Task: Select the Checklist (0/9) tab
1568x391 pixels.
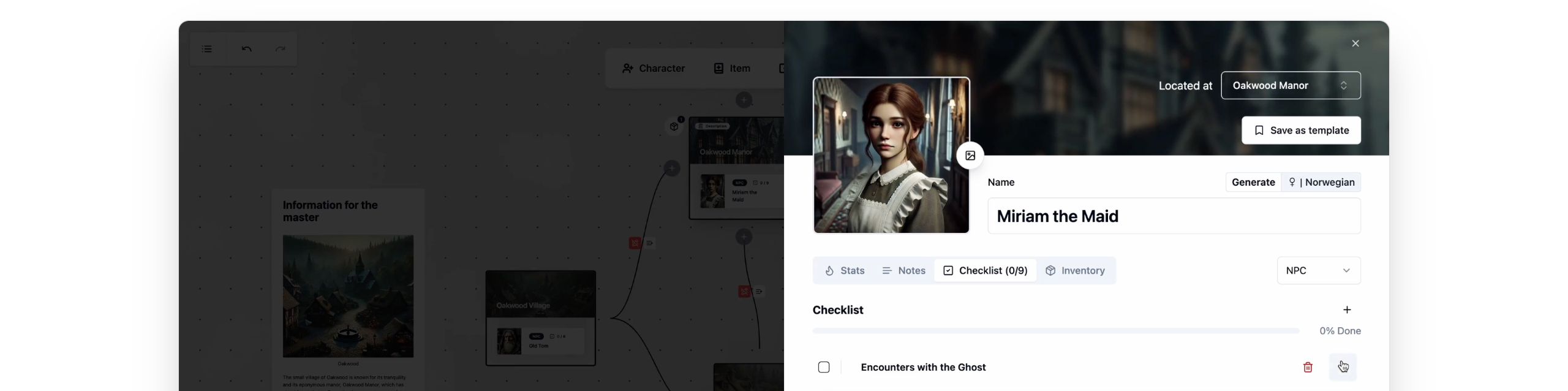Action: click(986, 270)
